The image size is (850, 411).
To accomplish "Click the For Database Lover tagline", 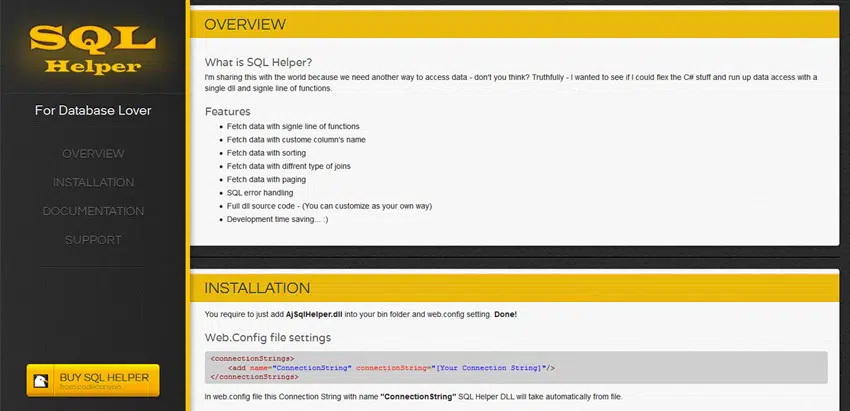I will tap(93, 110).
